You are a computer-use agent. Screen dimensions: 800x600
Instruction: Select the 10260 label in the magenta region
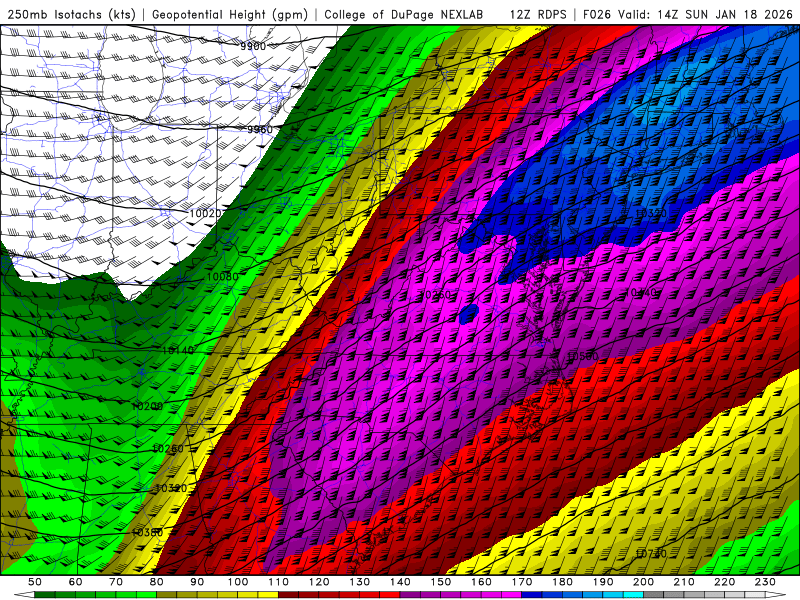point(434,295)
